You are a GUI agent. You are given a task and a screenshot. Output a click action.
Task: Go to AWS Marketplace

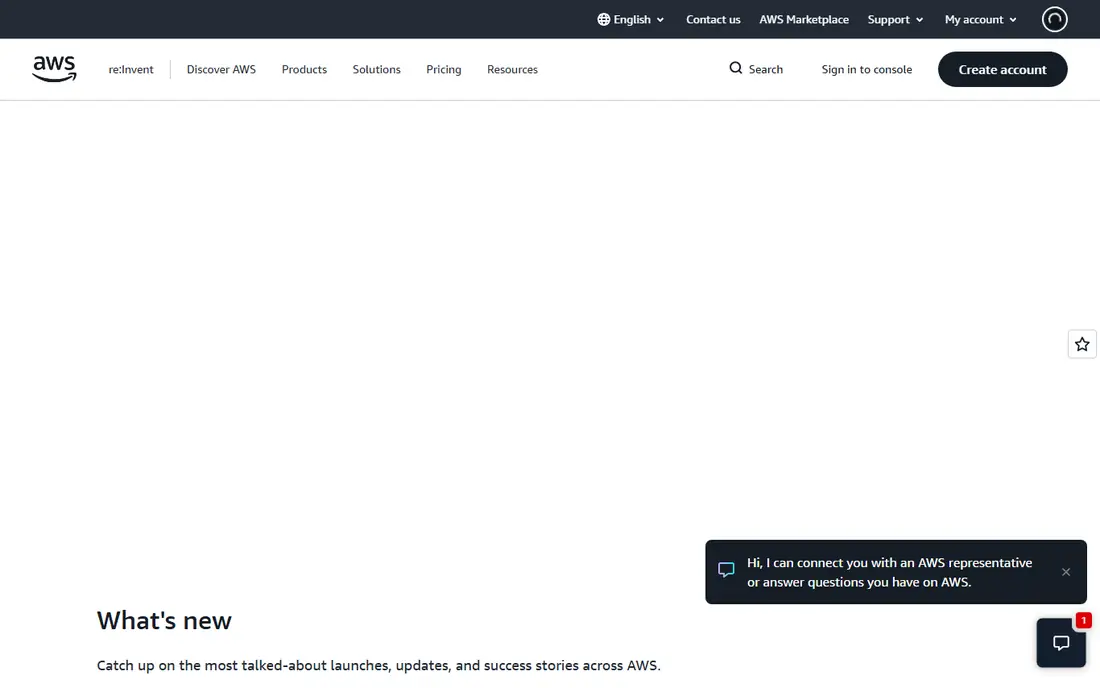[804, 20]
